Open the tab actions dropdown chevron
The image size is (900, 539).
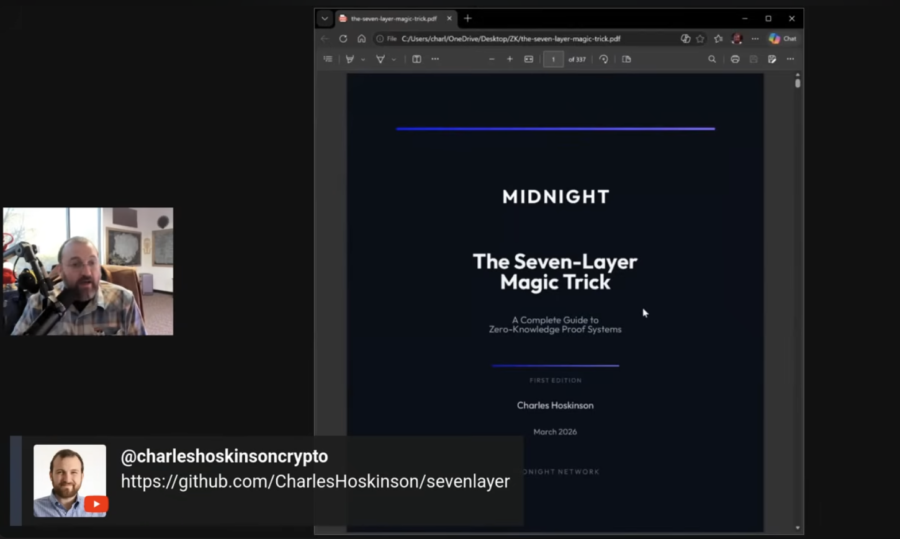coord(325,18)
